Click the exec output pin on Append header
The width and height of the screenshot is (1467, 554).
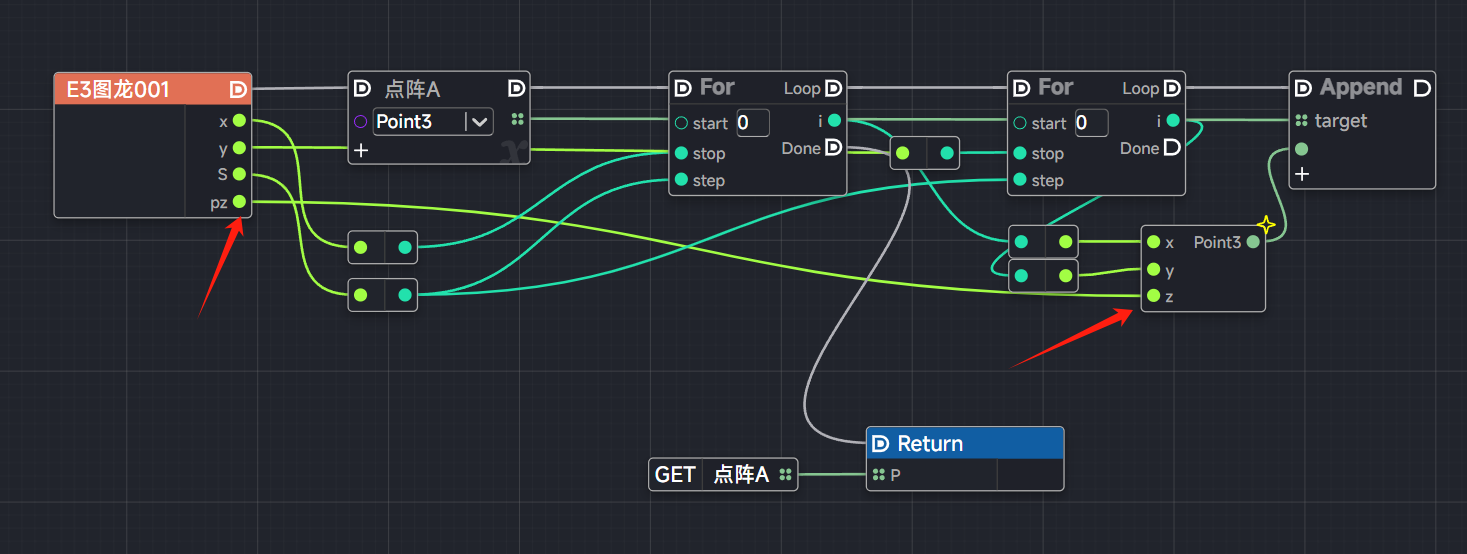[1422, 88]
